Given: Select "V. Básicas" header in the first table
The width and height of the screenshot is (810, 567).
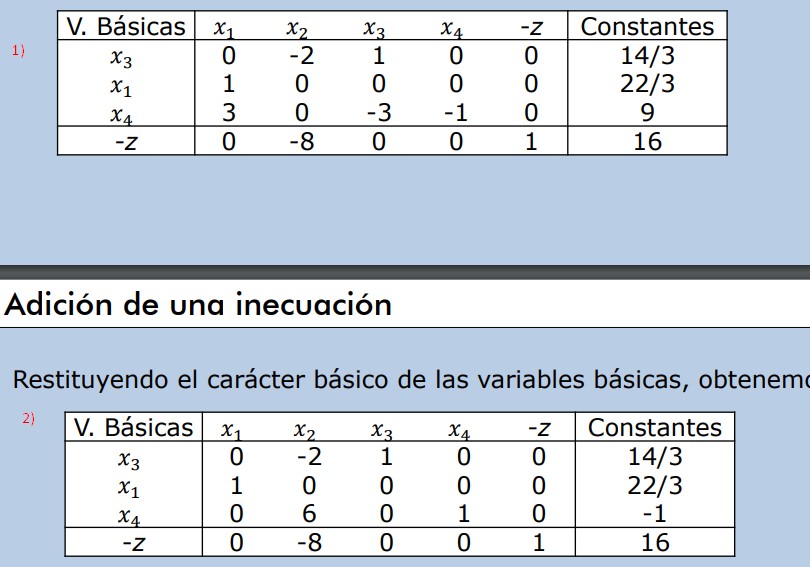Looking at the screenshot, I should (126, 27).
